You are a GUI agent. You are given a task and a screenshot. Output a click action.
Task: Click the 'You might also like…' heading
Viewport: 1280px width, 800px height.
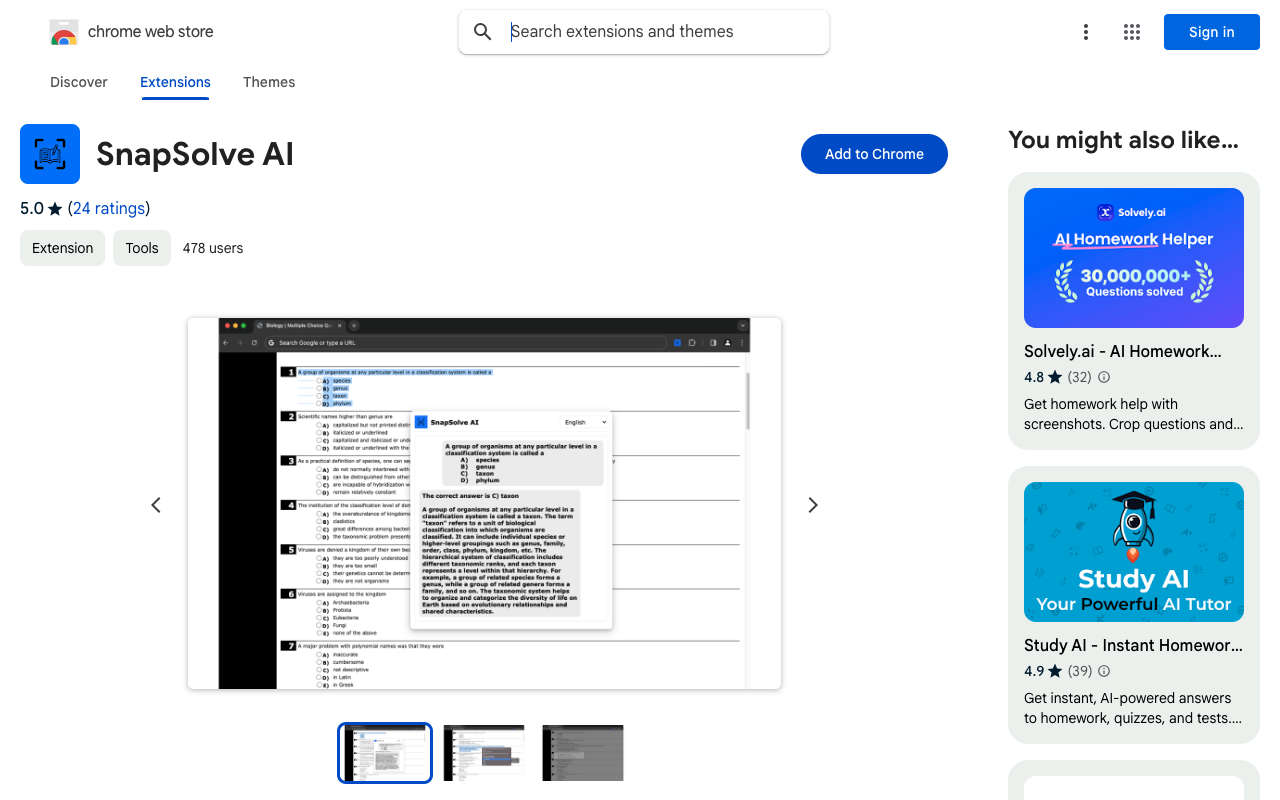tap(1123, 140)
